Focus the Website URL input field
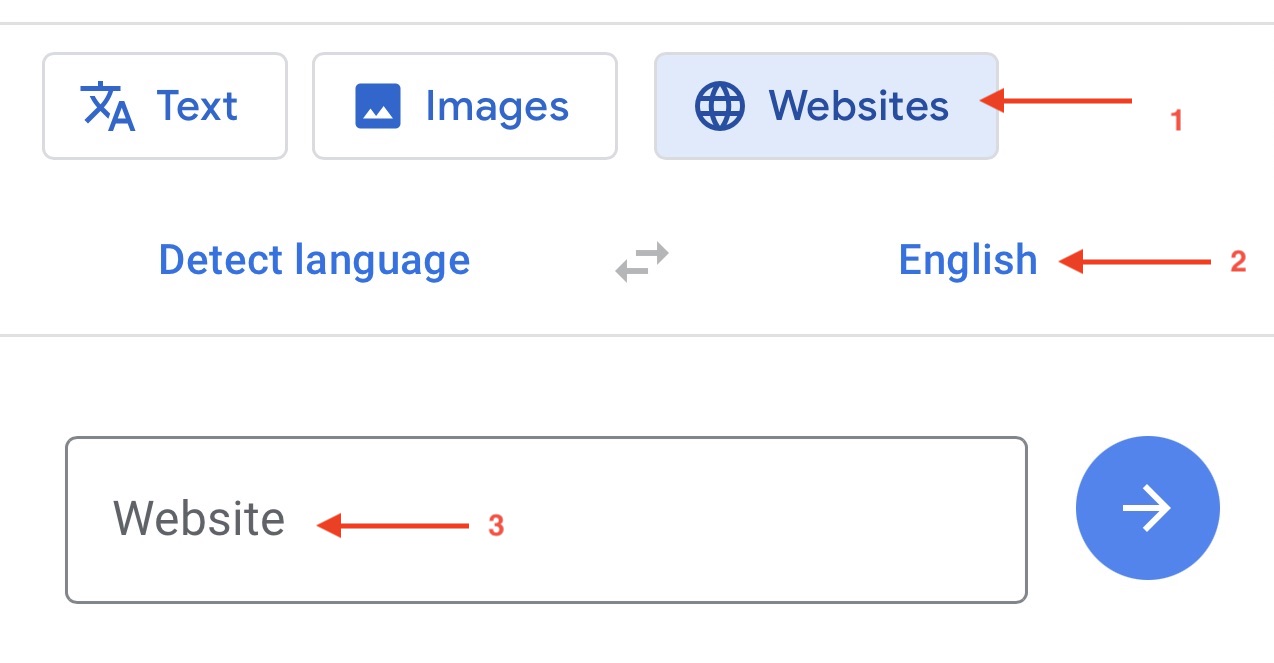The image size is (1274, 663). click(546, 520)
